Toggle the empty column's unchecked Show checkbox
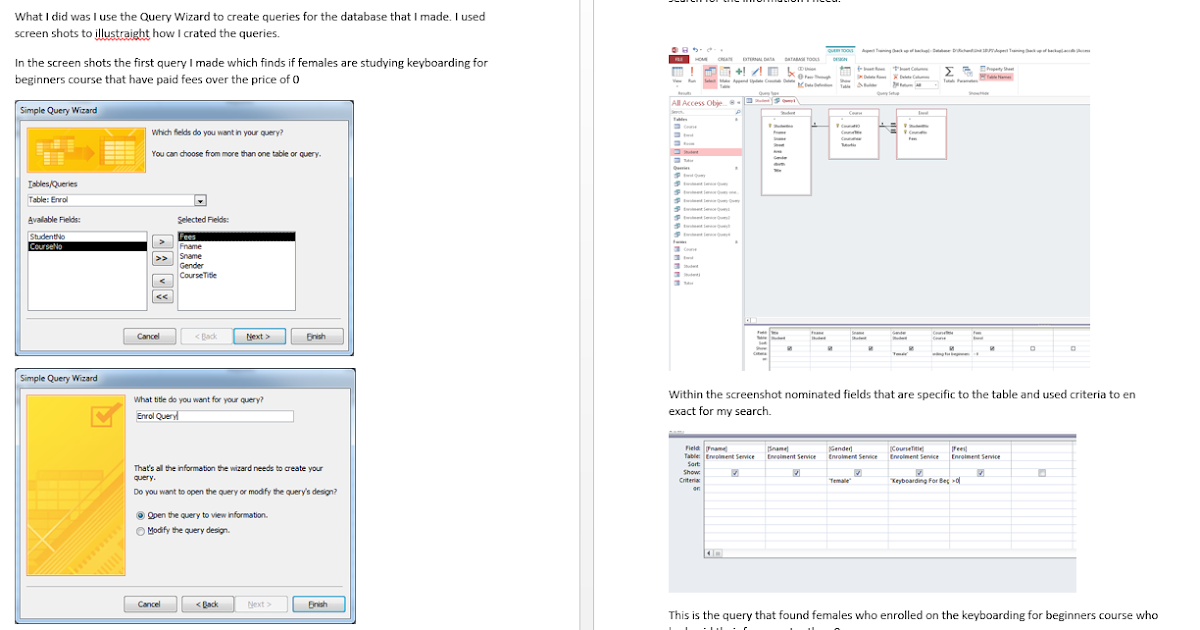1200x630 pixels. pyautogui.click(x=1042, y=473)
